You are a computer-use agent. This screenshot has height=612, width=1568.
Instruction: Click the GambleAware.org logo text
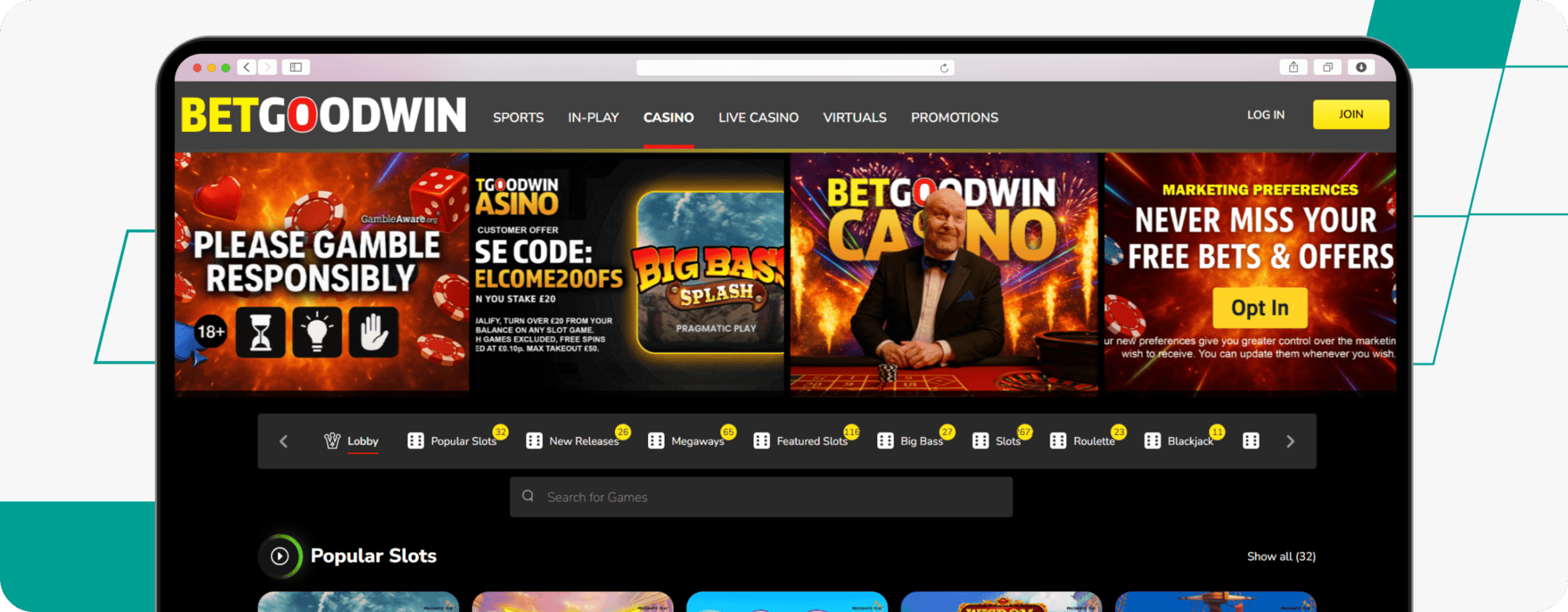[399, 219]
